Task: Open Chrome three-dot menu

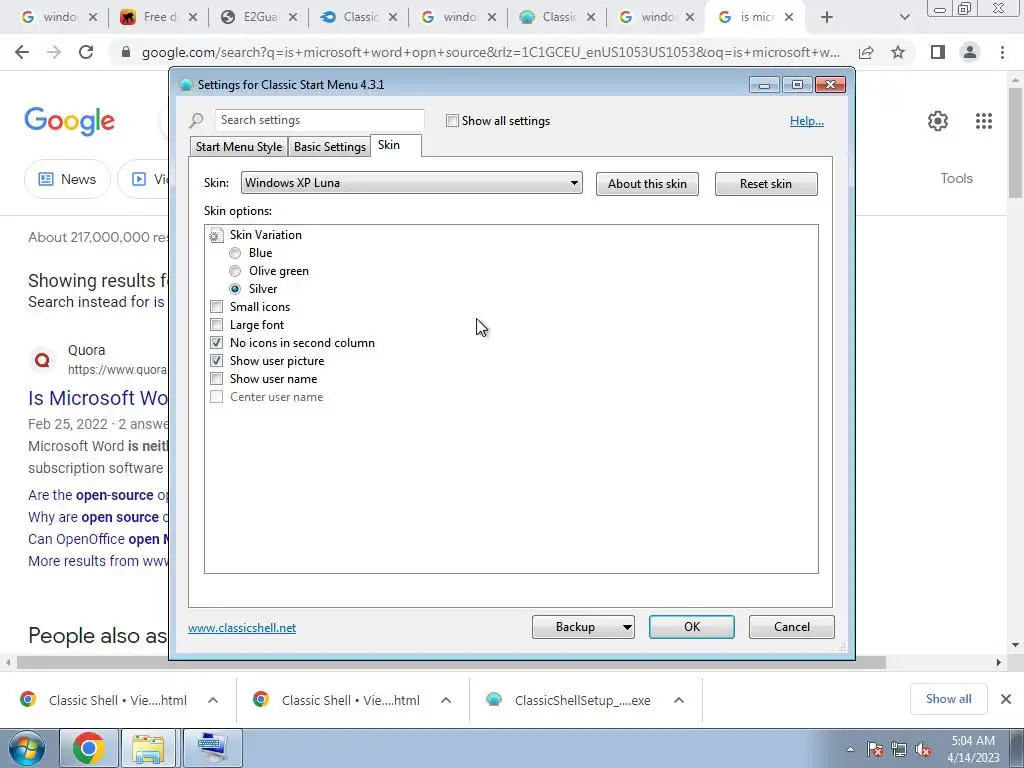Action: pyautogui.click(x=1002, y=52)
